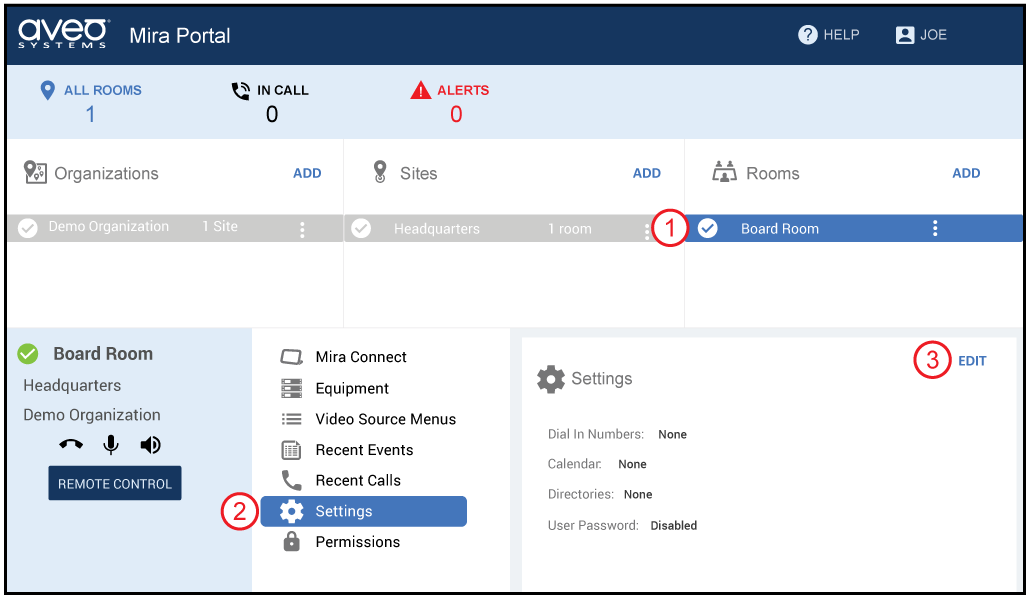Click the hang up phone icon
The image size is (1031, 598).
coord(71,445)
